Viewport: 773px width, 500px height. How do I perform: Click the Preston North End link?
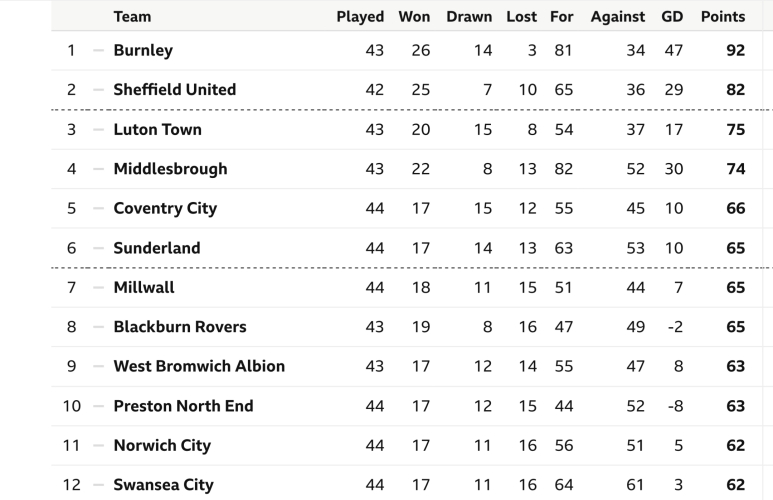click(183, 406)
